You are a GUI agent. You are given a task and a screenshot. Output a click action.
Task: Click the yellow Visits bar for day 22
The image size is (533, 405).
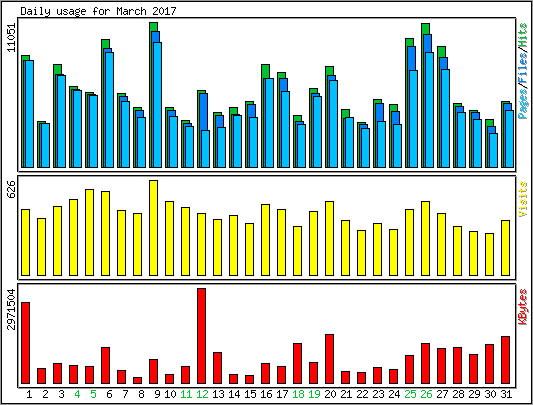(x=361, y=253)
